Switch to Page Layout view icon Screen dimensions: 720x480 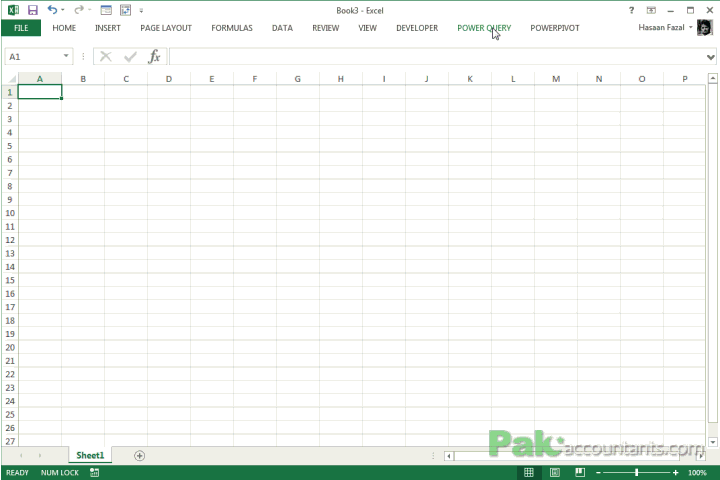coord(555,472)
